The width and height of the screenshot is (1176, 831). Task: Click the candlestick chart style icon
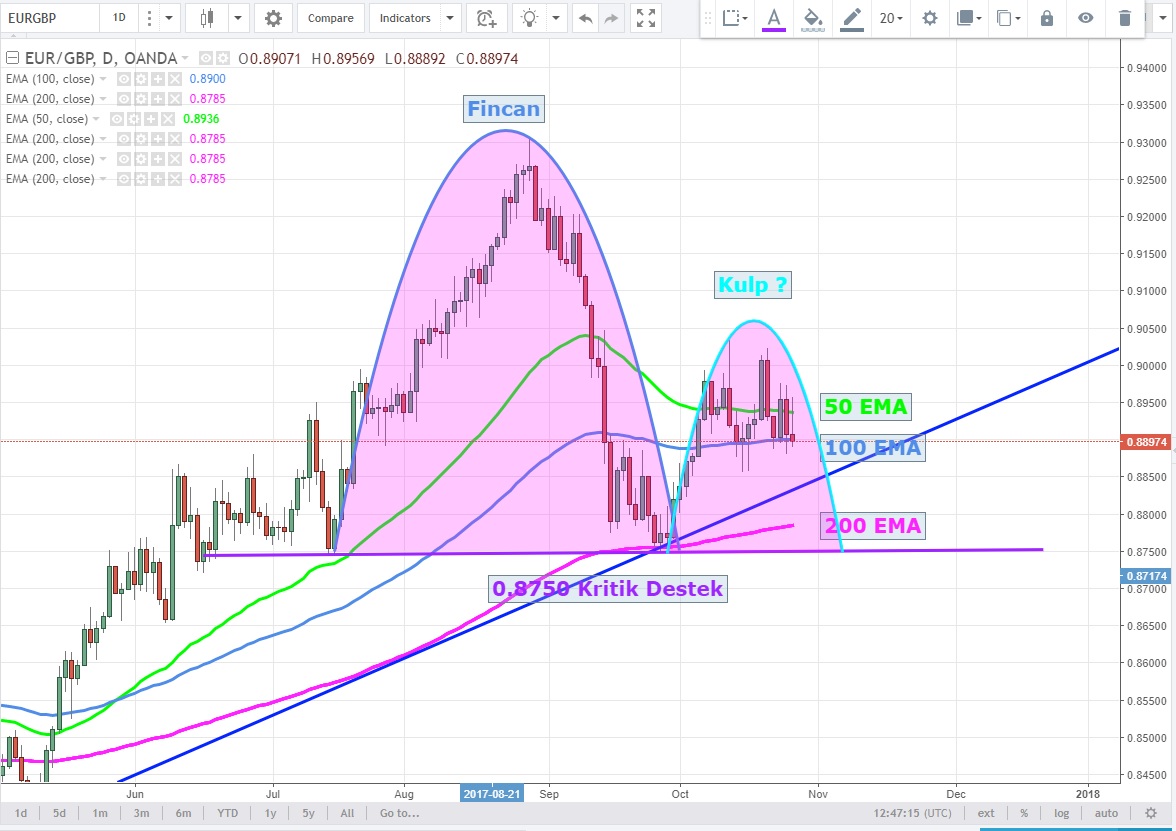pyautogui.click(x=207, y=18)
